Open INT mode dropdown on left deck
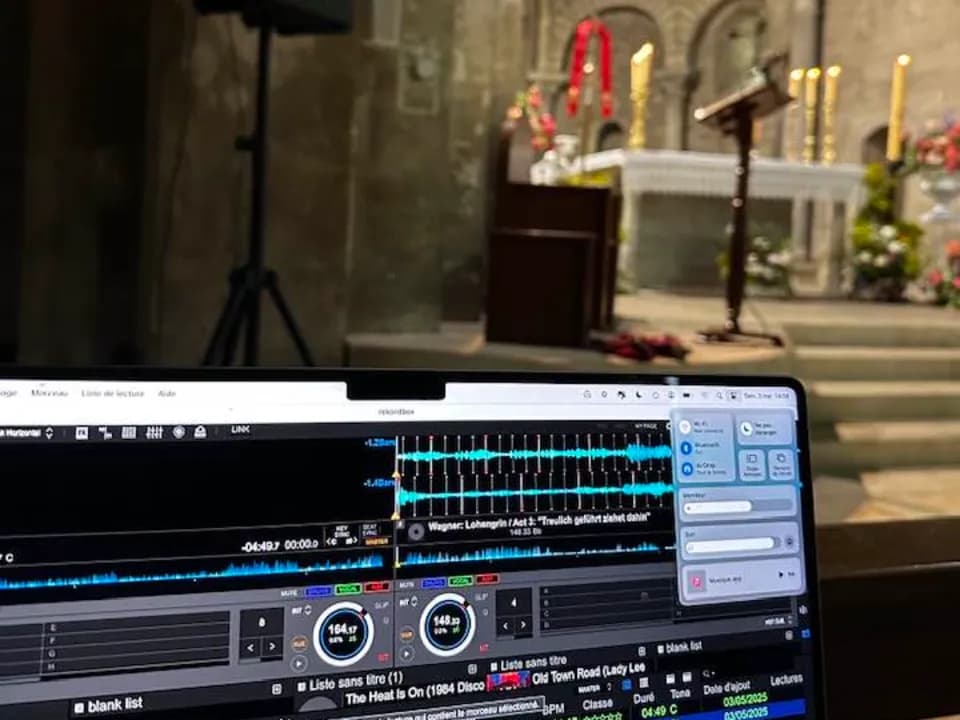This screenshot has width=960, height=720. pyautogui.click(x=301, y=610)
